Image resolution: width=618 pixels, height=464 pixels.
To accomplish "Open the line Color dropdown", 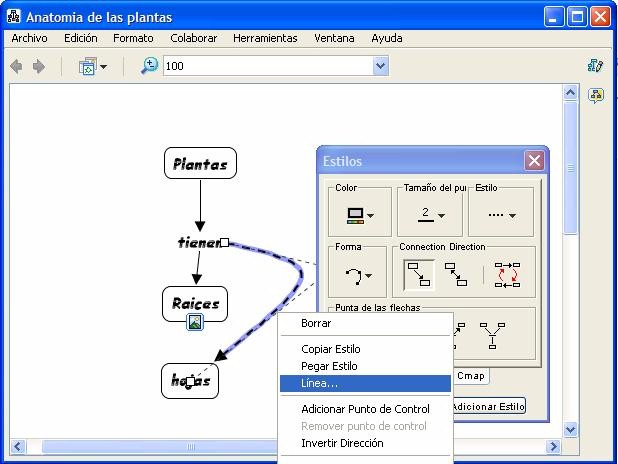I will (x=359, y=215).
